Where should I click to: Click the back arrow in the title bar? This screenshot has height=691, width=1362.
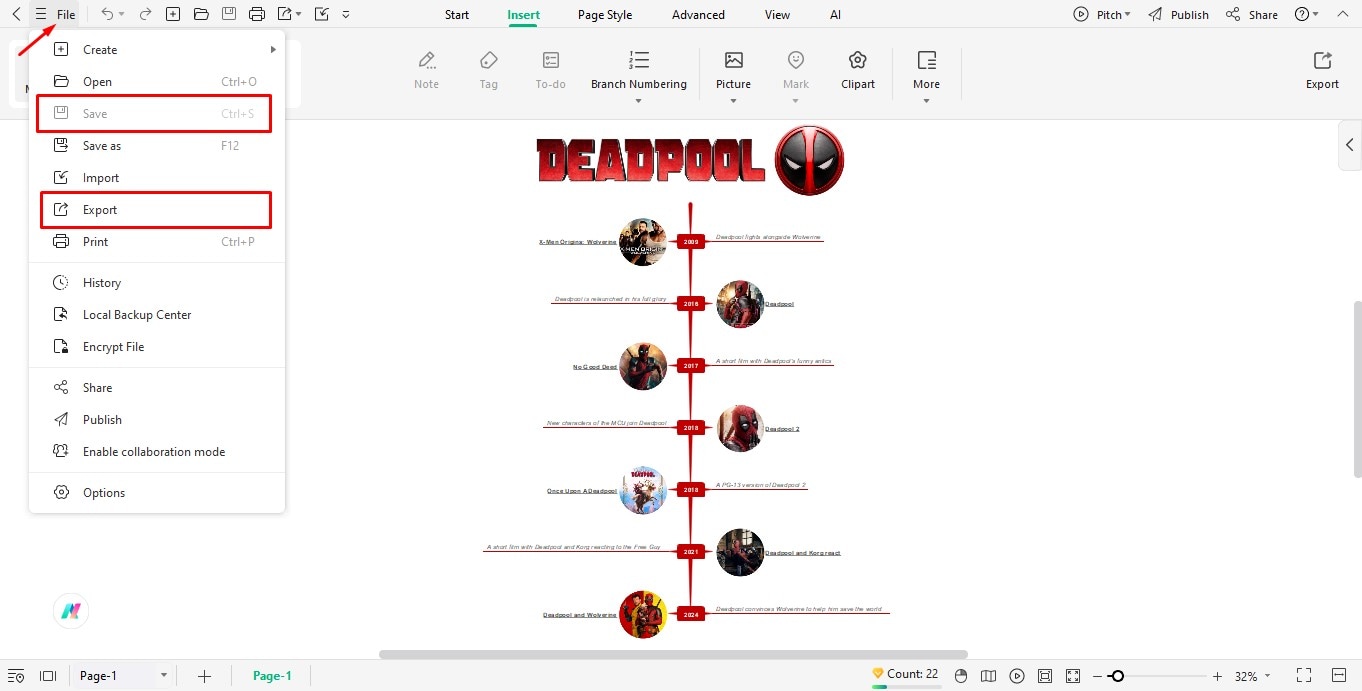[x=16, y=14]
